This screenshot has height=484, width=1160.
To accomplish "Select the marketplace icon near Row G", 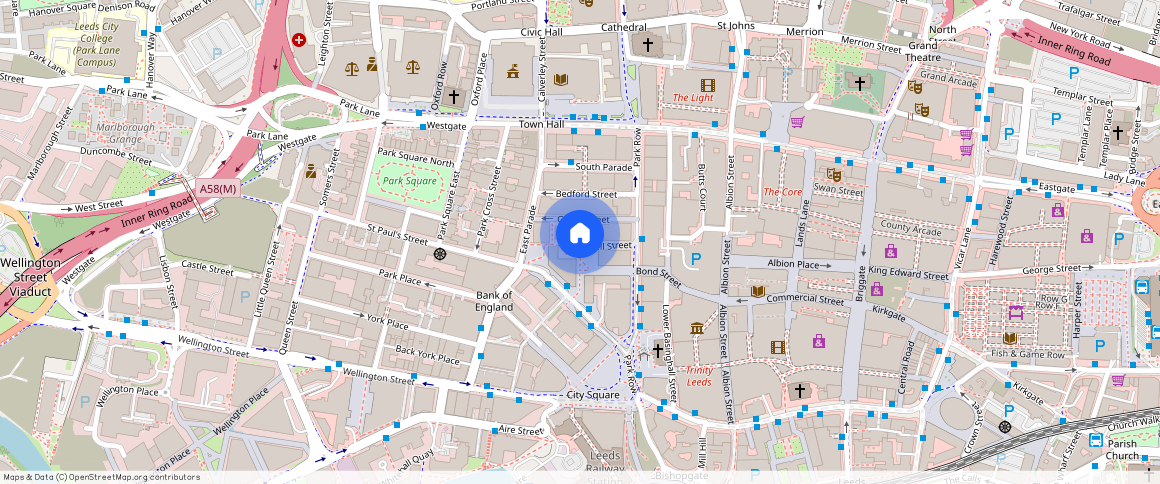I will click(x=1016, y=313).
